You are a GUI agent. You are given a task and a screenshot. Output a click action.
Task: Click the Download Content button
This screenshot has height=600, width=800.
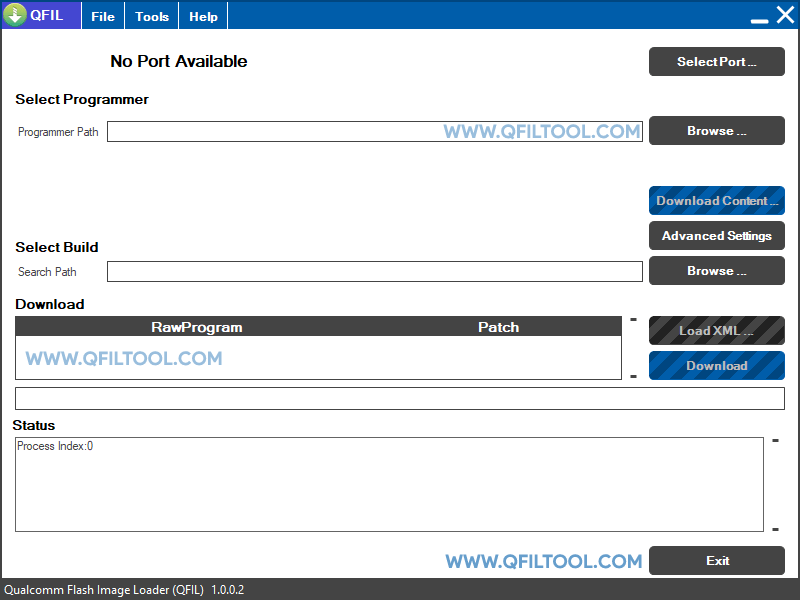tap(716, 200)
